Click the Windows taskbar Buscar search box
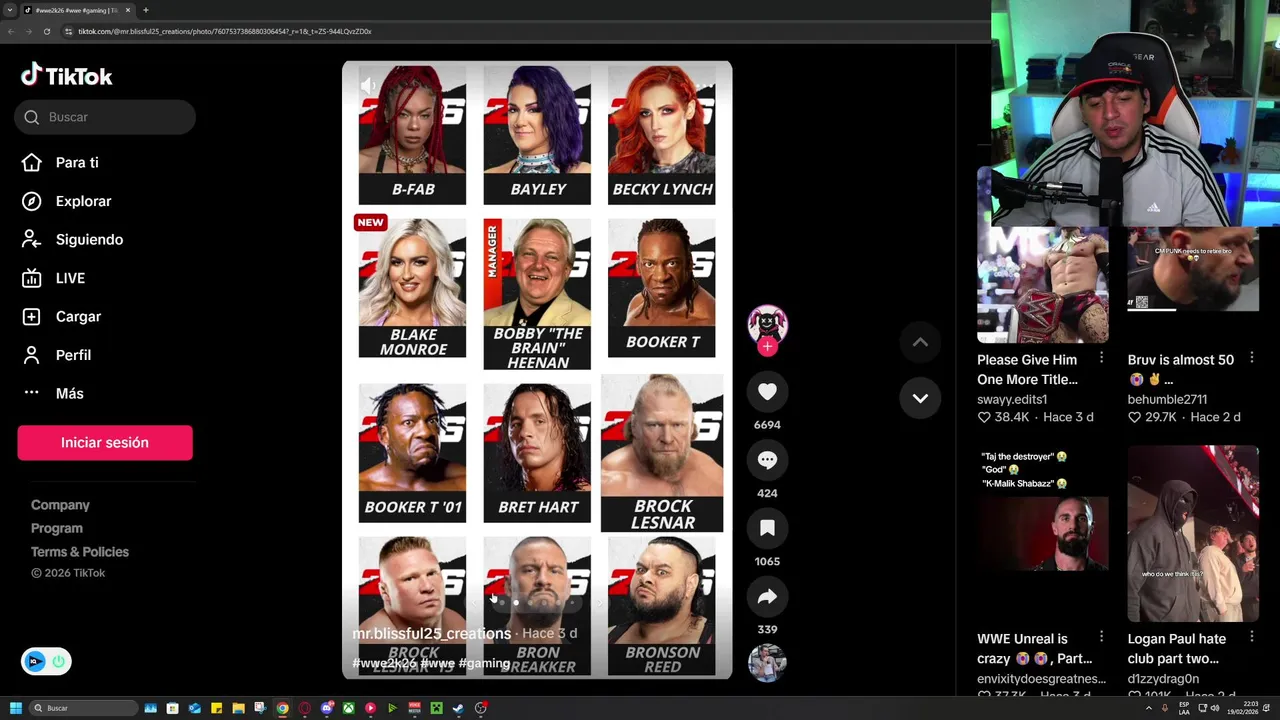1280x720 pixels. tap(83, 708)
